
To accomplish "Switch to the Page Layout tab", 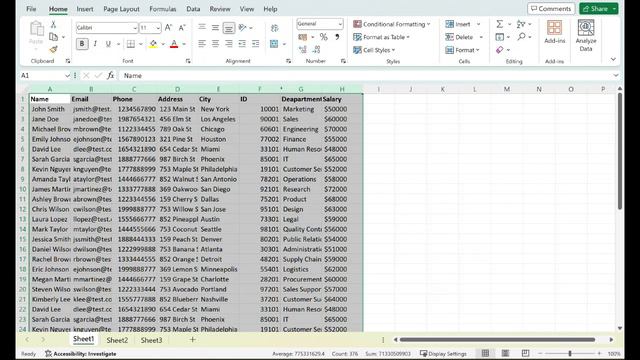I will pyautogui.click(x=121, y=9).
